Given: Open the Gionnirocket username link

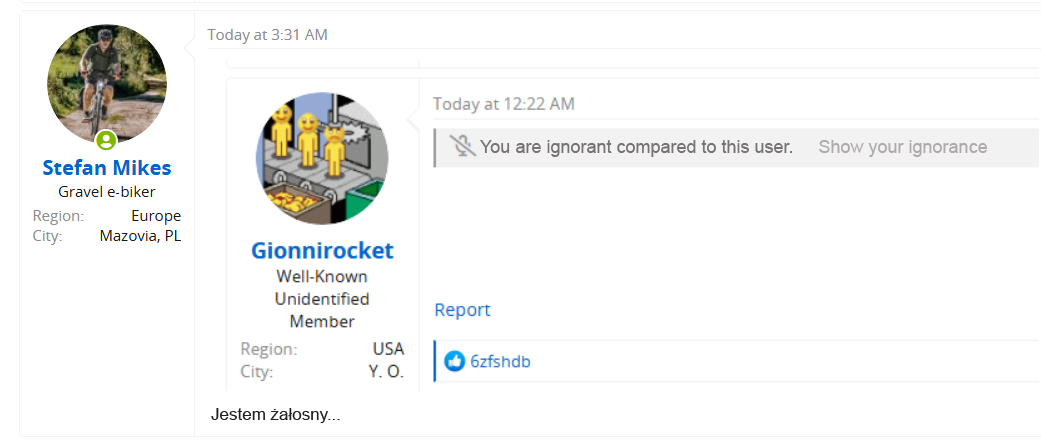Looking at the screenshot, I should [322, 250].
